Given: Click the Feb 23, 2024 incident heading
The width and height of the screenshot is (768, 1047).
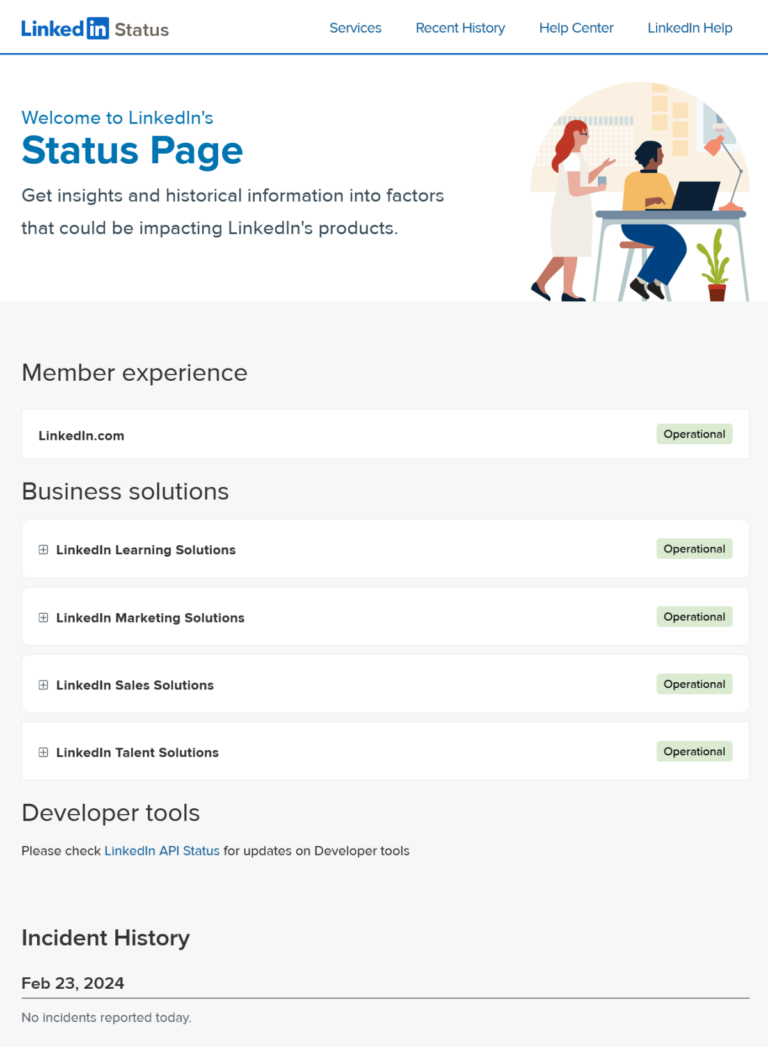Looking at the screenshot, I should [x=72, y=983].
